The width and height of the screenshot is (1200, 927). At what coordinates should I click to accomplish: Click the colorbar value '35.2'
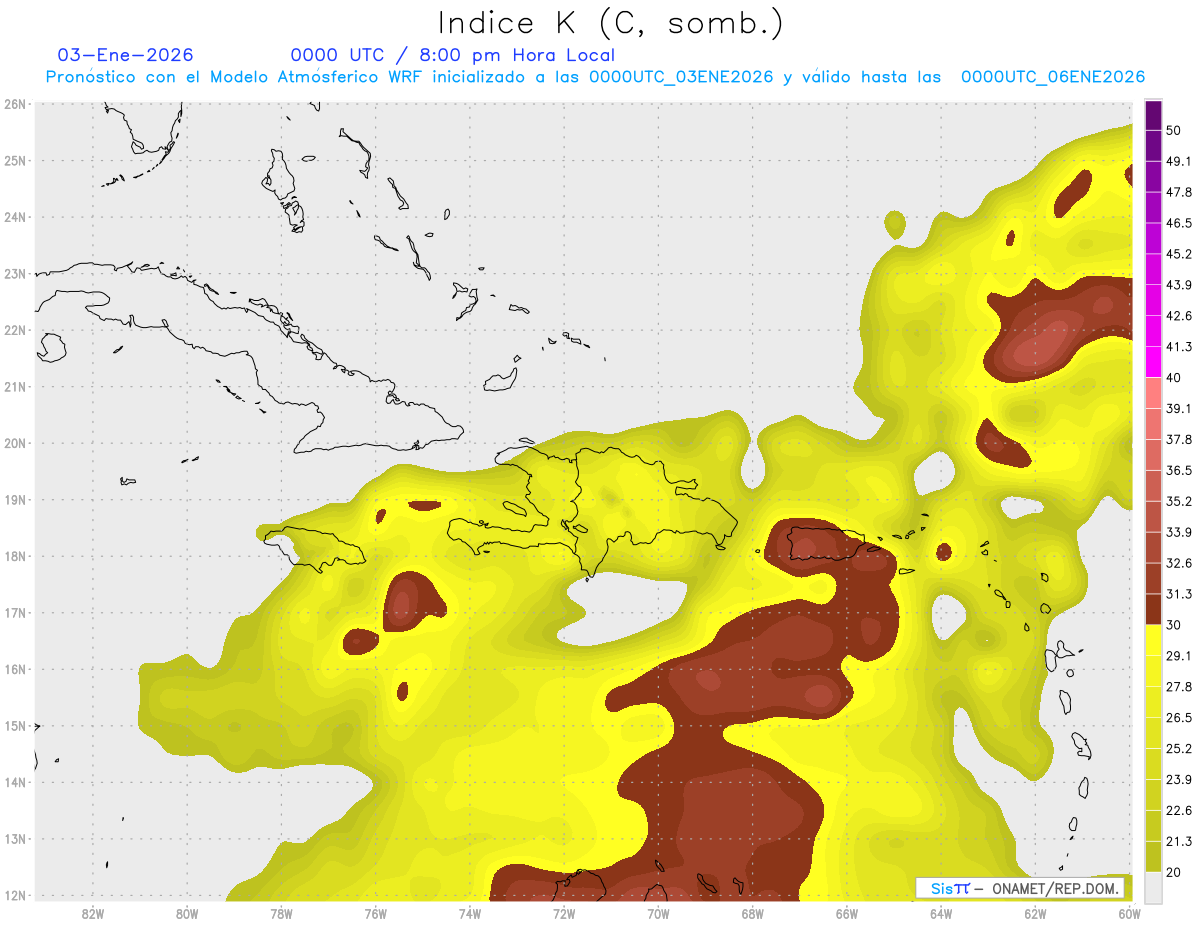1178,501
